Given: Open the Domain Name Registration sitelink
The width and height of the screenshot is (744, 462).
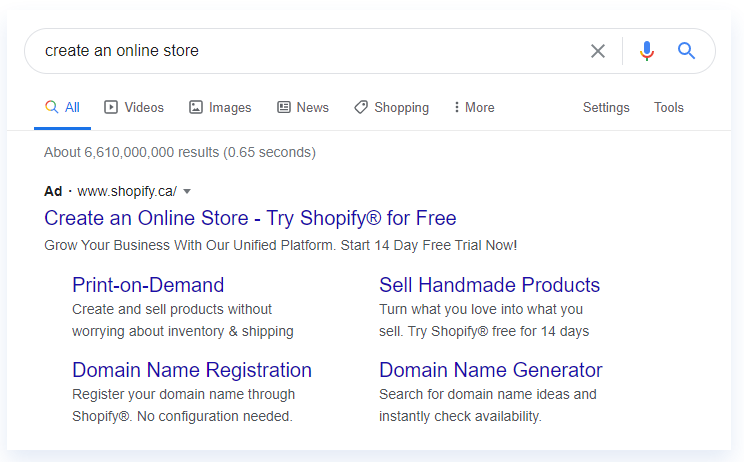Looking at the screenshot, I should 192,370.
